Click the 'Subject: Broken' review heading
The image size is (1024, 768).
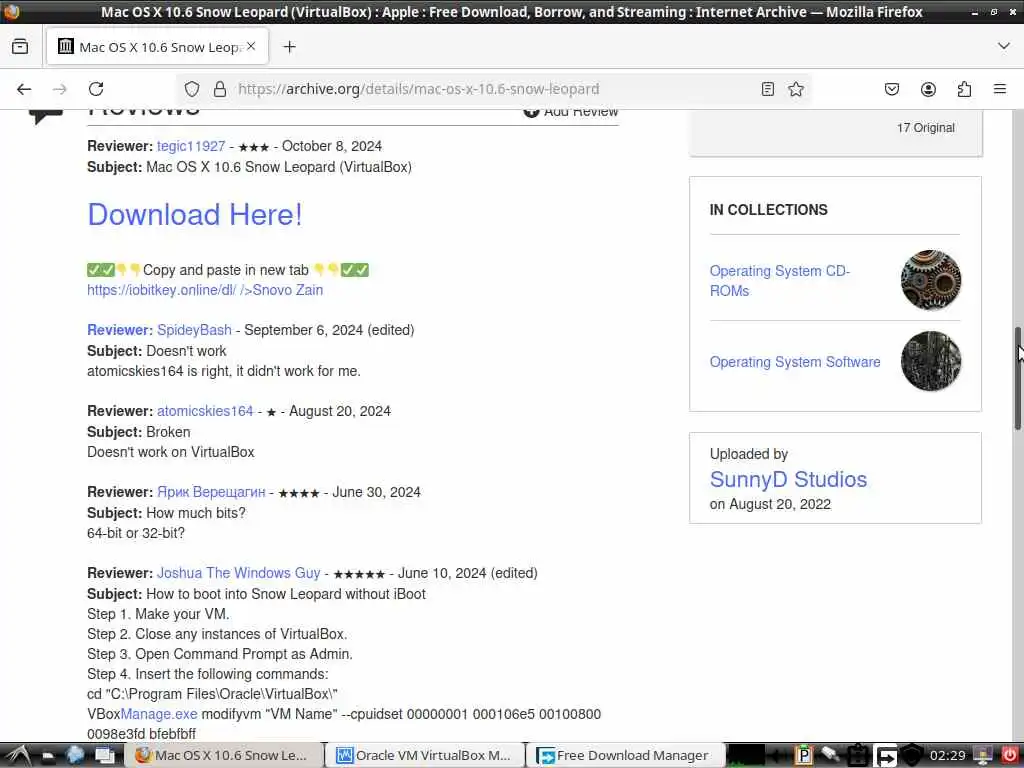pyautogui.click(x=138, y=432)
